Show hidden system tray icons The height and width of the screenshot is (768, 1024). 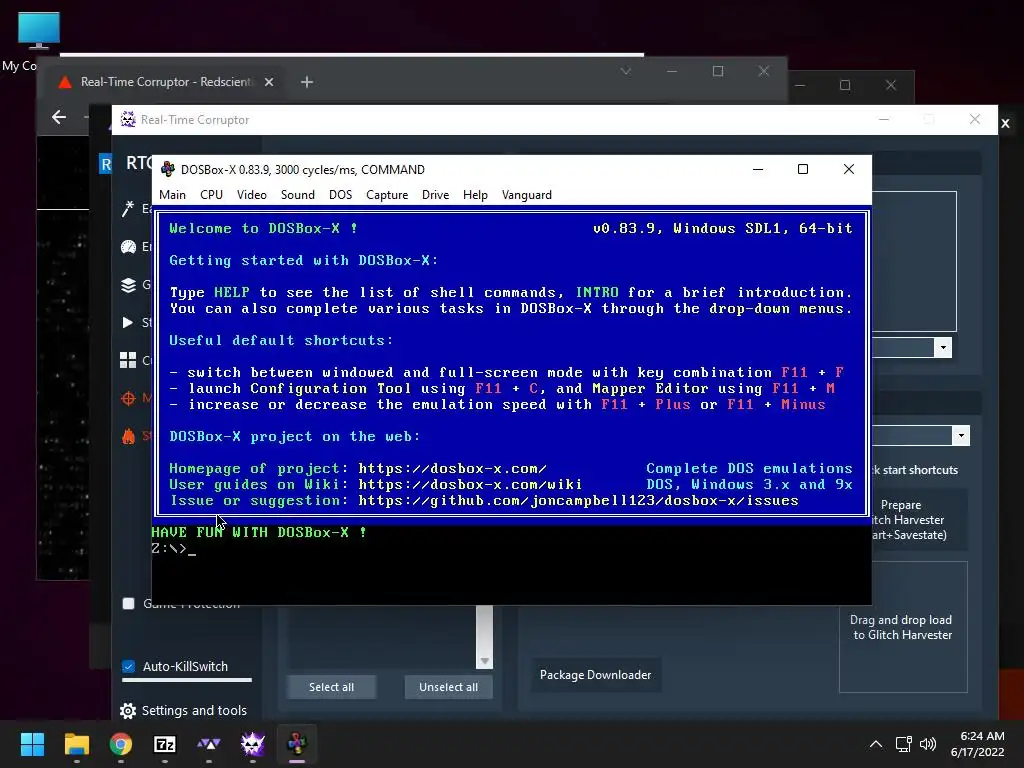point(876,744)
